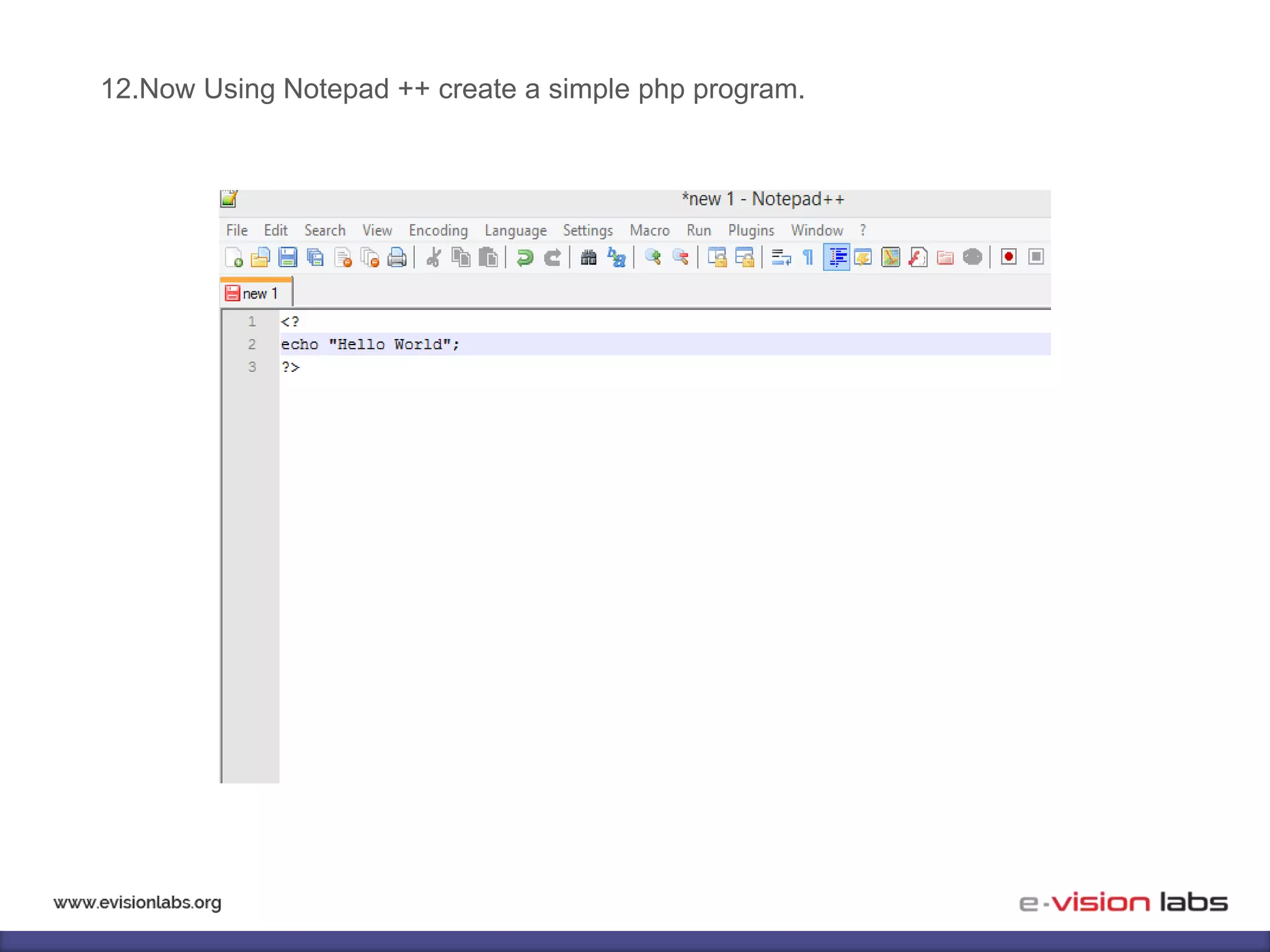Open the document map icon
1270x952 pixels.
[890, 257]
